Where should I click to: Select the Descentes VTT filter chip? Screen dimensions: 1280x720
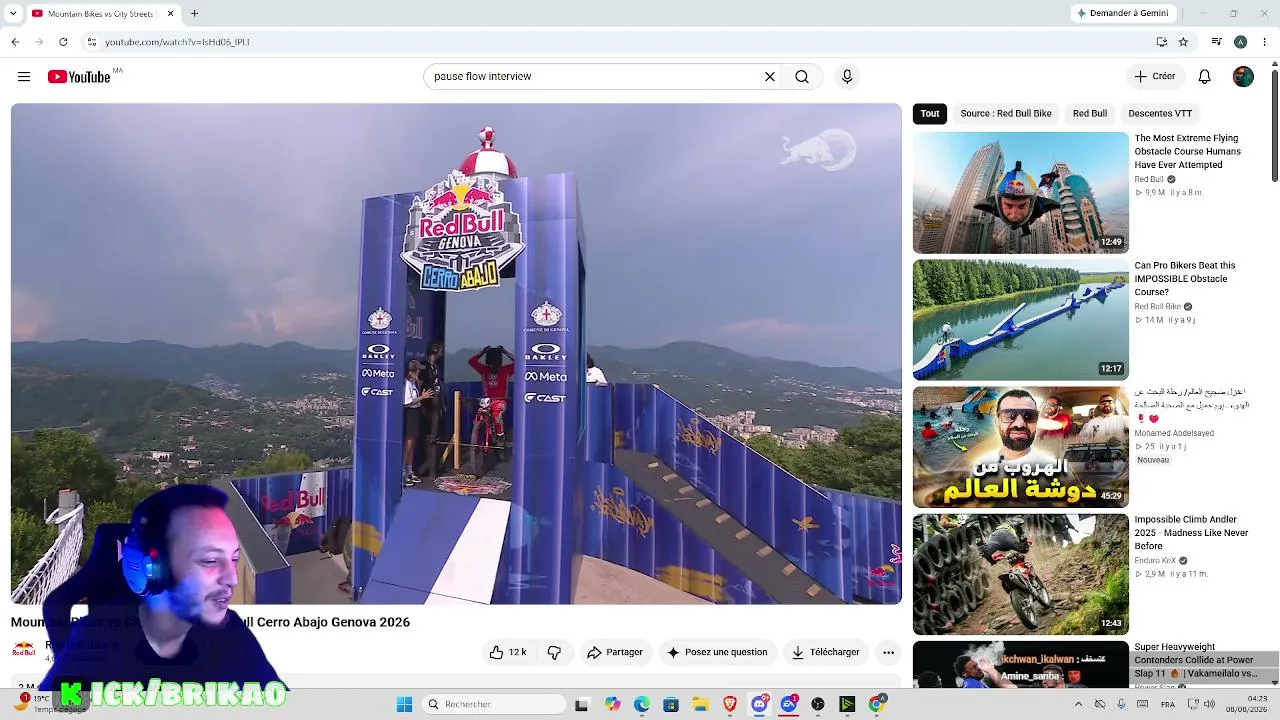[x=1160, y=114]
